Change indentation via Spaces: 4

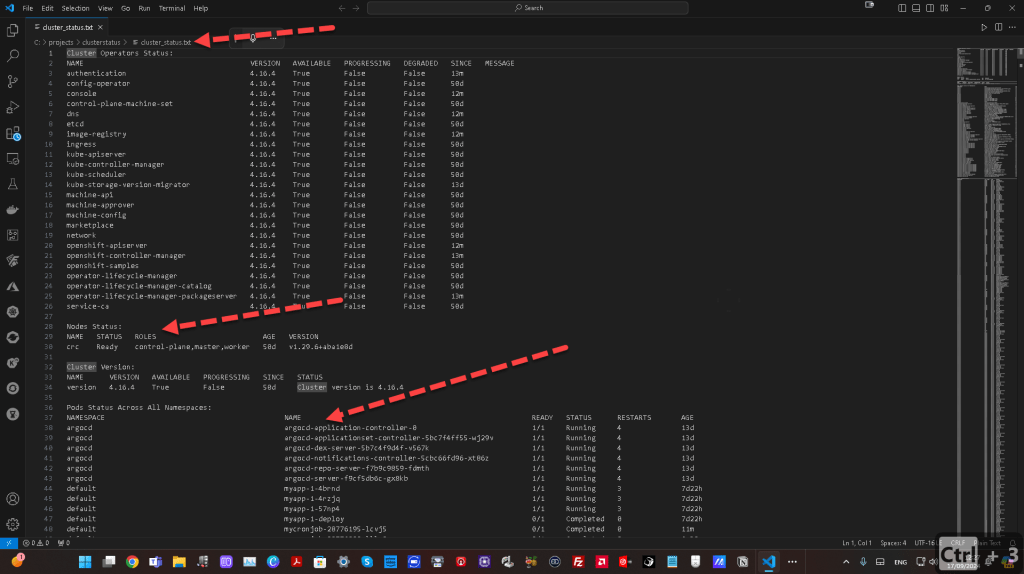tap(893, 543)
